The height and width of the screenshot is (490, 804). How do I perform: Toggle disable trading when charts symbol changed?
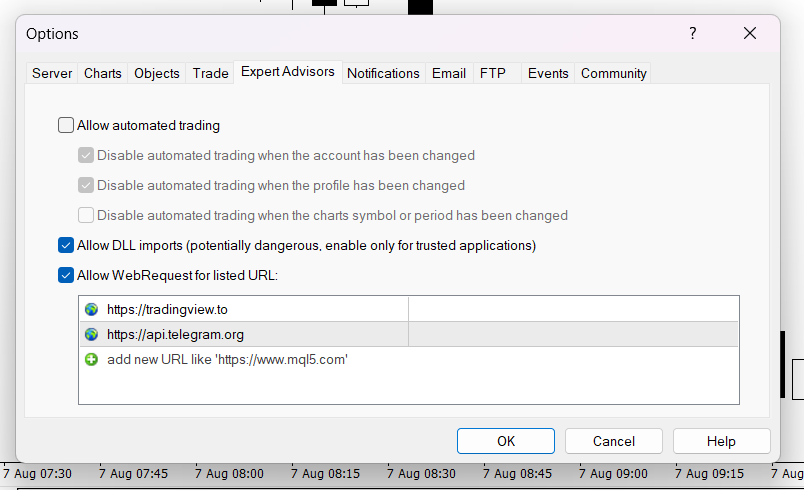tap(86, 215)
